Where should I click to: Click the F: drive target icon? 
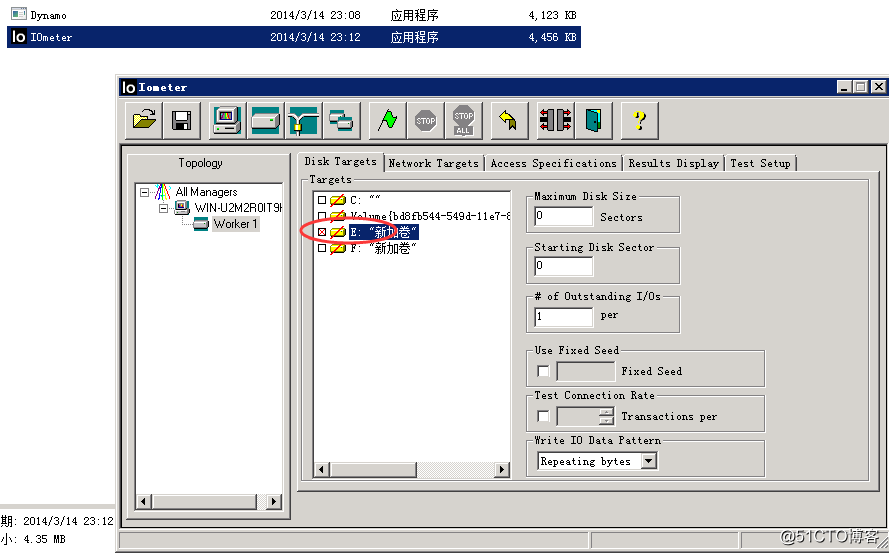coord(338,248)
